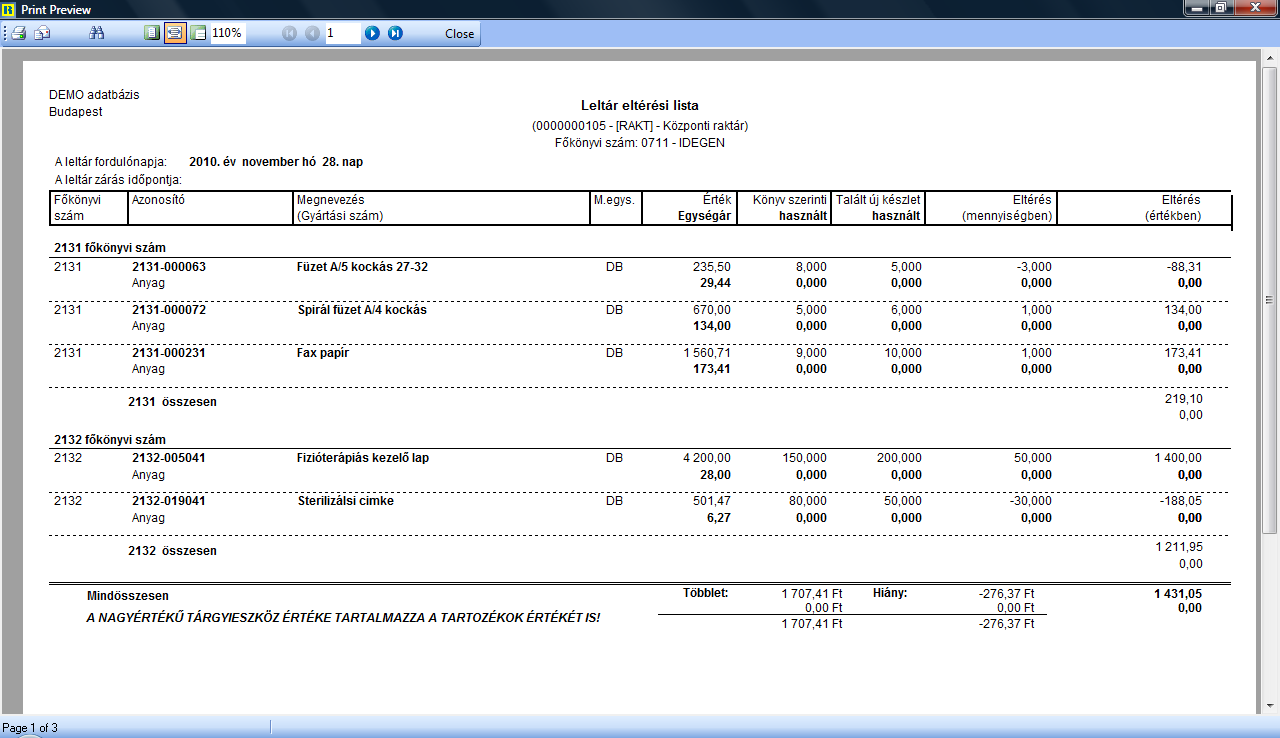Viewport: 1280px width, 738px height.
Task: Click identifier '2132-005041'
Action: [x=169, y=458]
